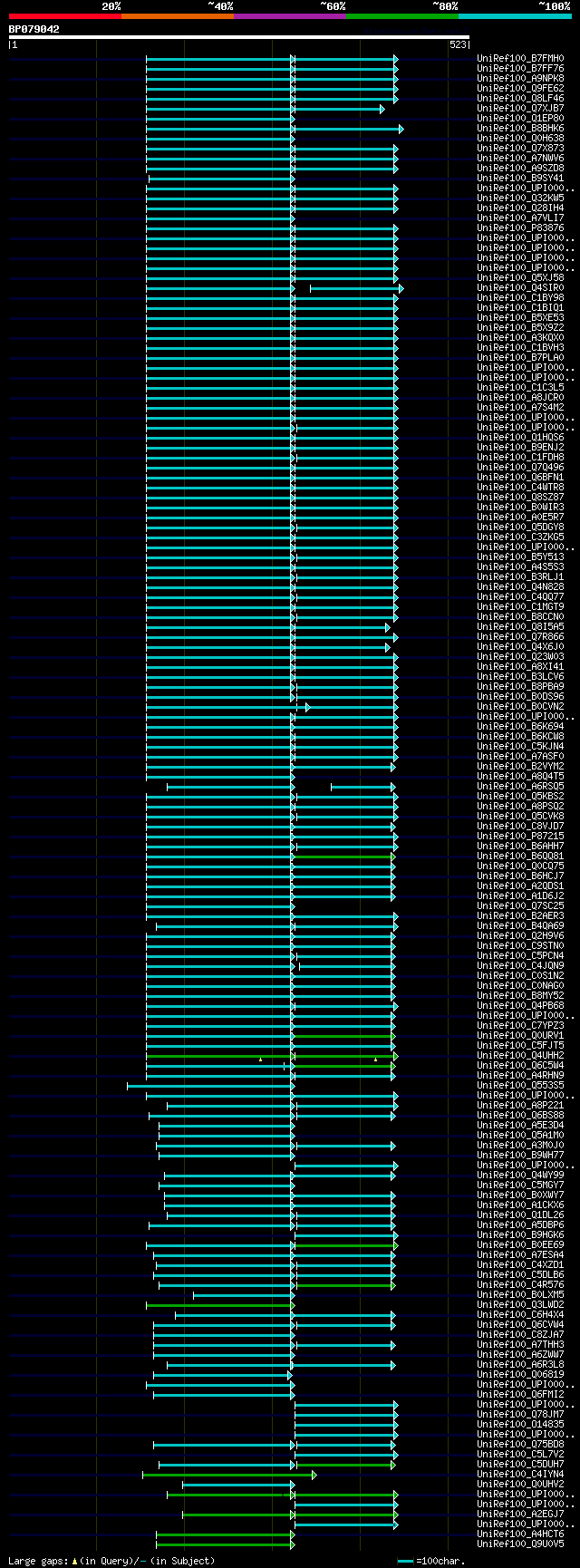Select label UniRef100_P83876

point(520,228)
